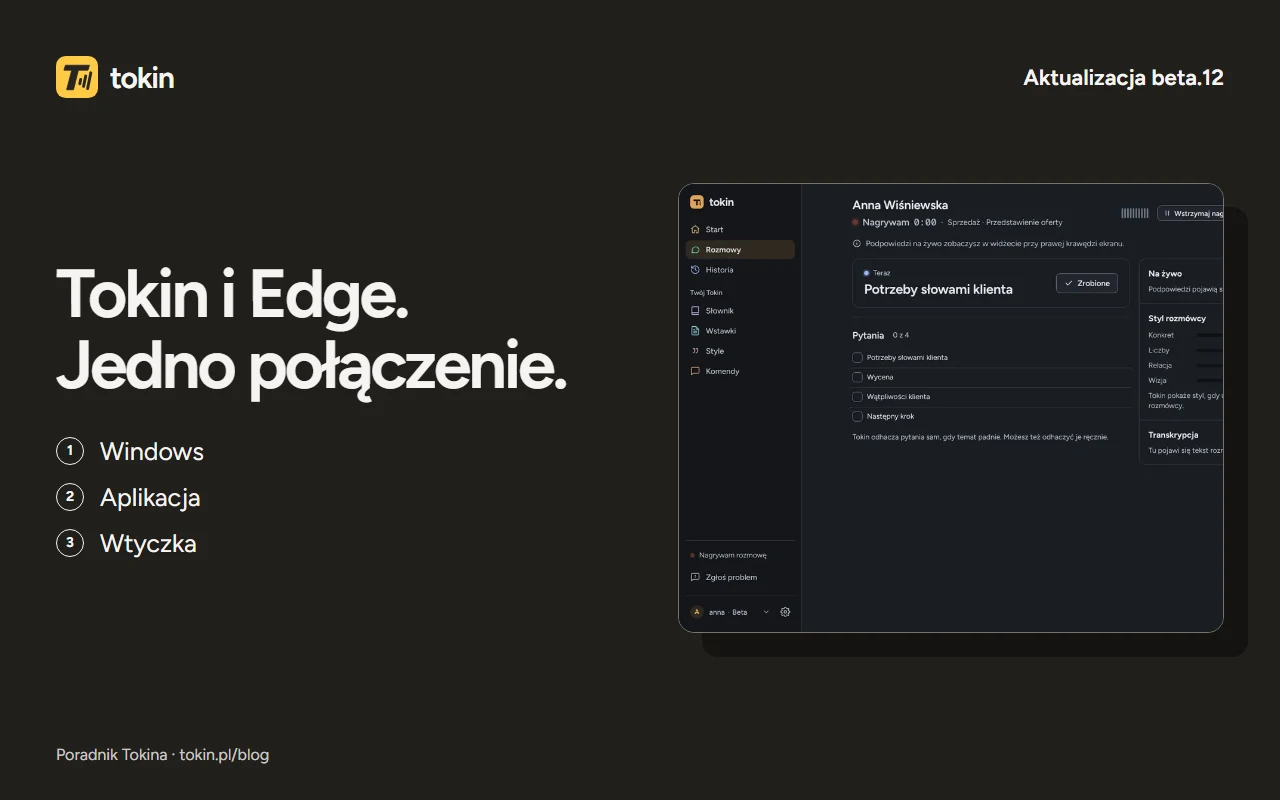
Task: Click the Wstrzymaj nagrywanie pause button
Action: point(1190,213)
